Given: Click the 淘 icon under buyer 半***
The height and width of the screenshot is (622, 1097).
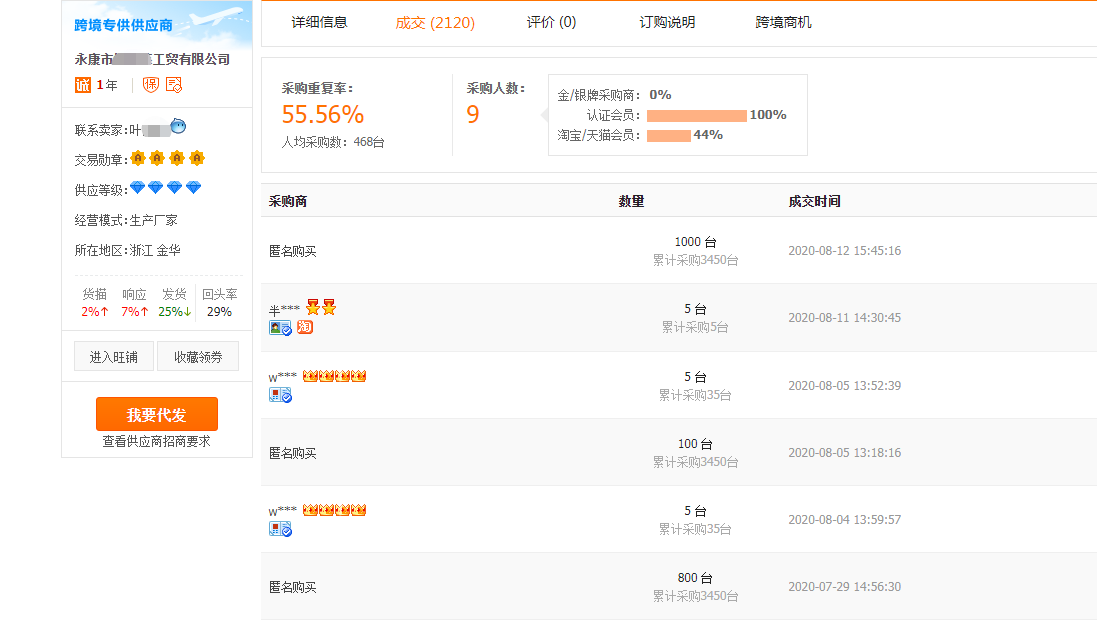Looking at the screenshot, I should tap(304, 327).
